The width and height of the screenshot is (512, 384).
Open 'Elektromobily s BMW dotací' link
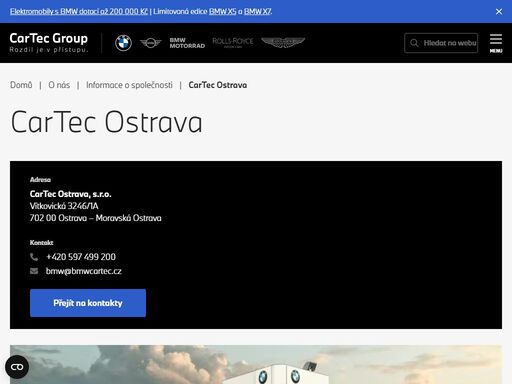(x=79, y=11)
